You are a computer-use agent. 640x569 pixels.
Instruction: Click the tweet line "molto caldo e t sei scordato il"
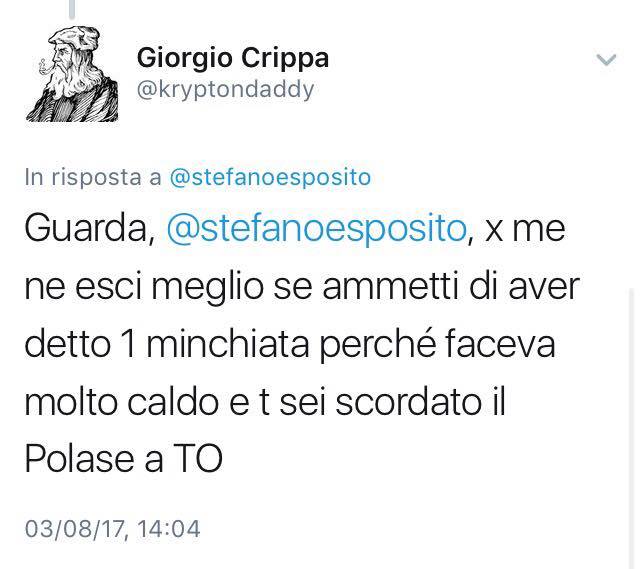(265, 402)
